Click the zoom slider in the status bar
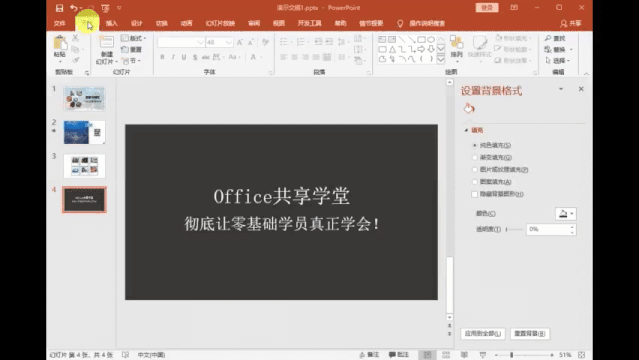639x360 pixels. point(524,355)
